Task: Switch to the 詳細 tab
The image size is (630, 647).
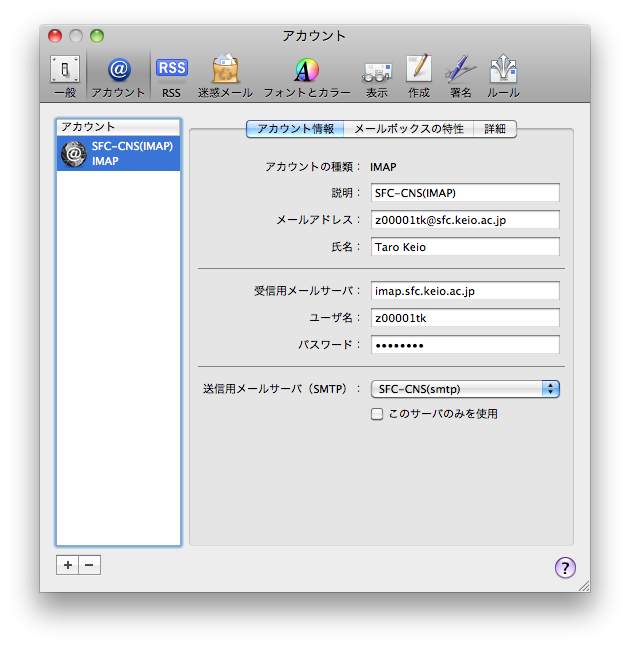Action: [495, 129]
